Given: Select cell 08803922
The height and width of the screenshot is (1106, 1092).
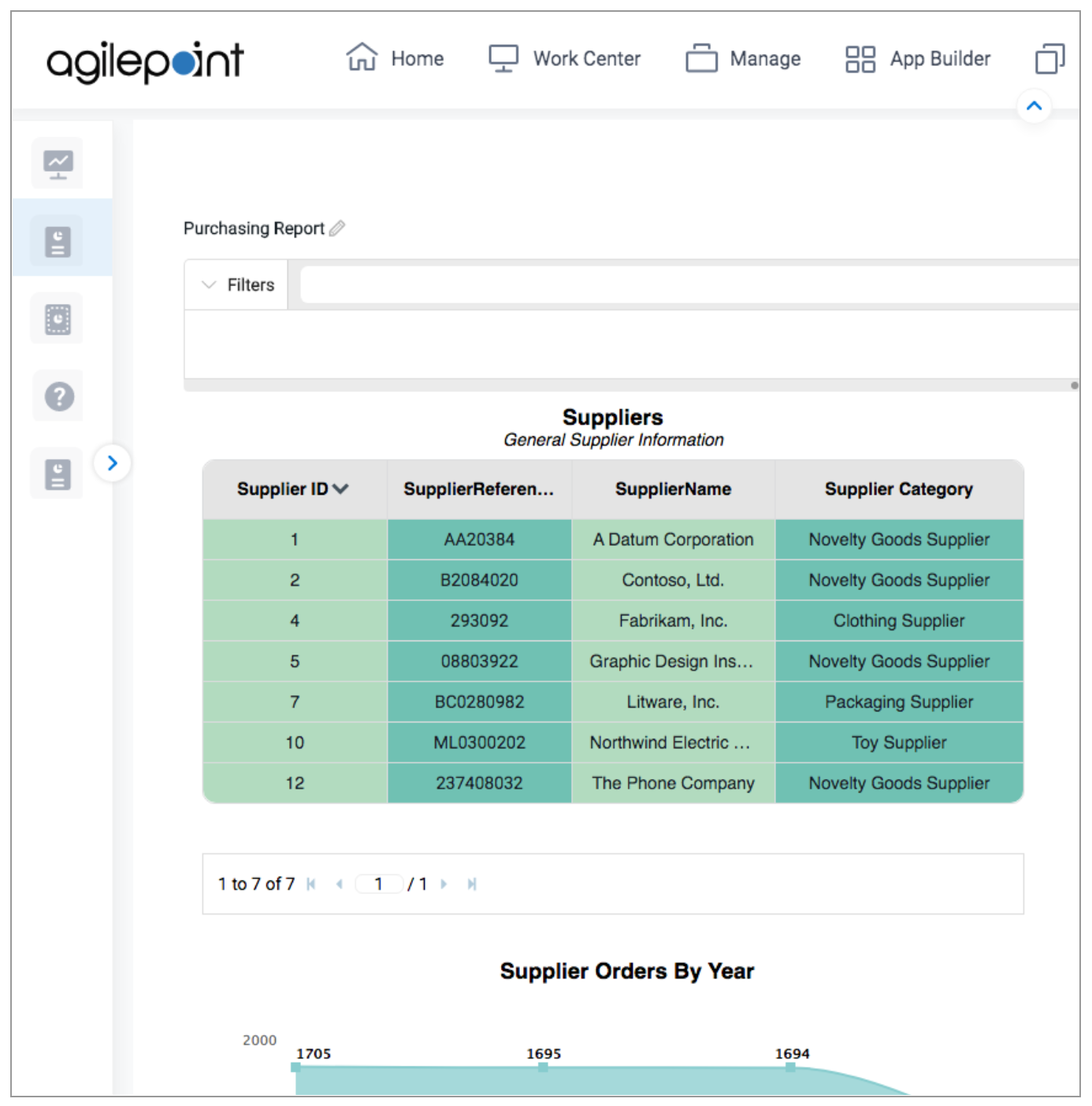Looking at the screenshot, I should [479, 662].
